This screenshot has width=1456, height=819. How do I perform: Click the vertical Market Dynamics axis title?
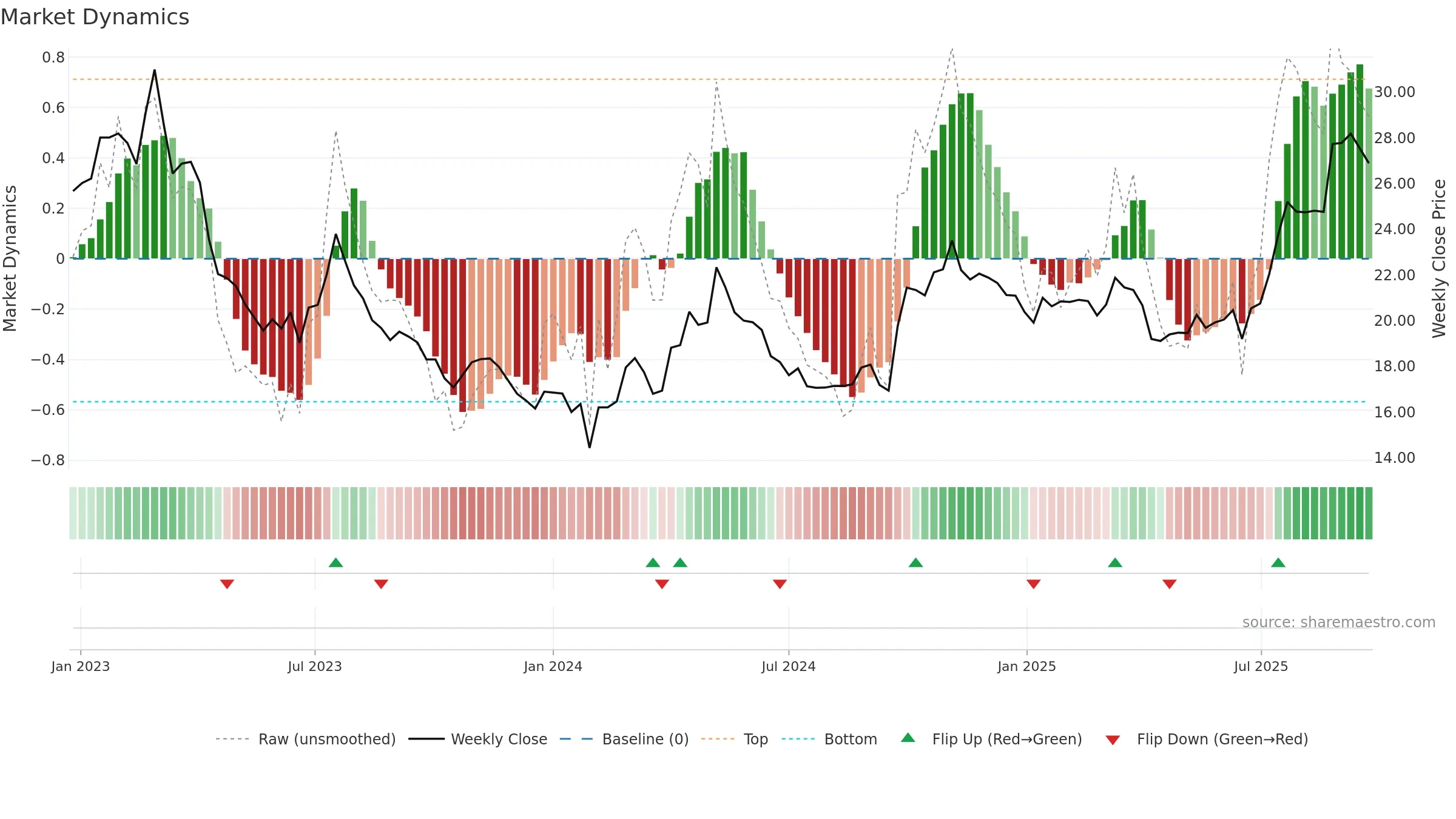10,258
